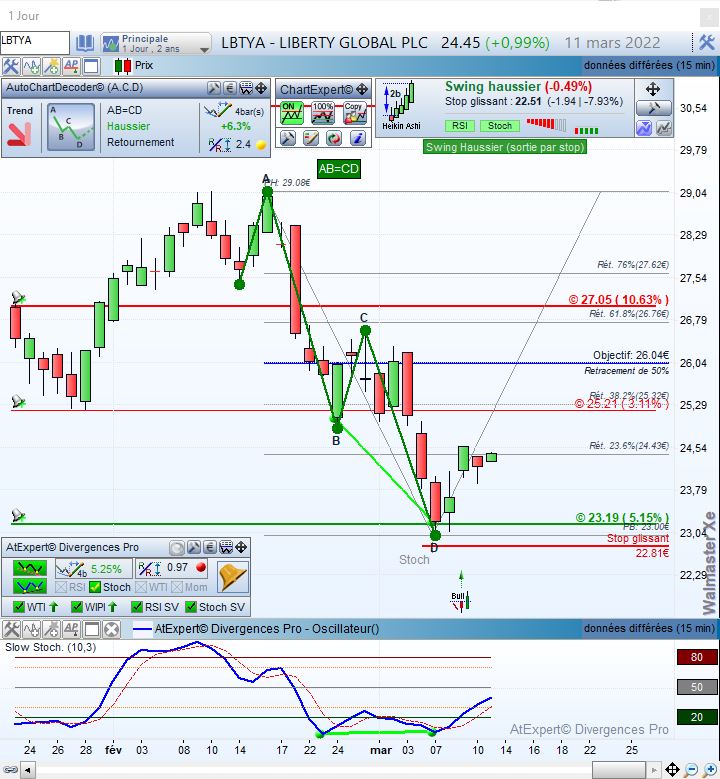Image resolution: width=720 pixels, height=779 pixels.
Task: Open chart settings tools icon near the date
Action: click(707, 42)
